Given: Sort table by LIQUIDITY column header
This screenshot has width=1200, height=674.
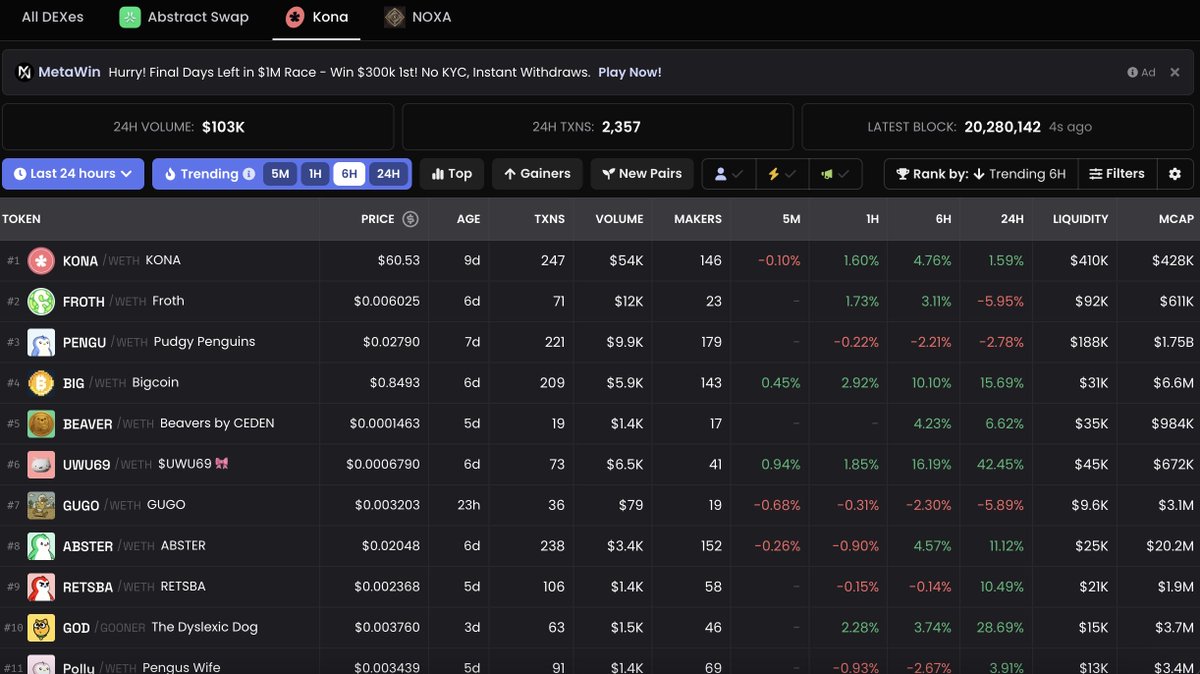Looking at the screenshot, I should click(1080, 219).
